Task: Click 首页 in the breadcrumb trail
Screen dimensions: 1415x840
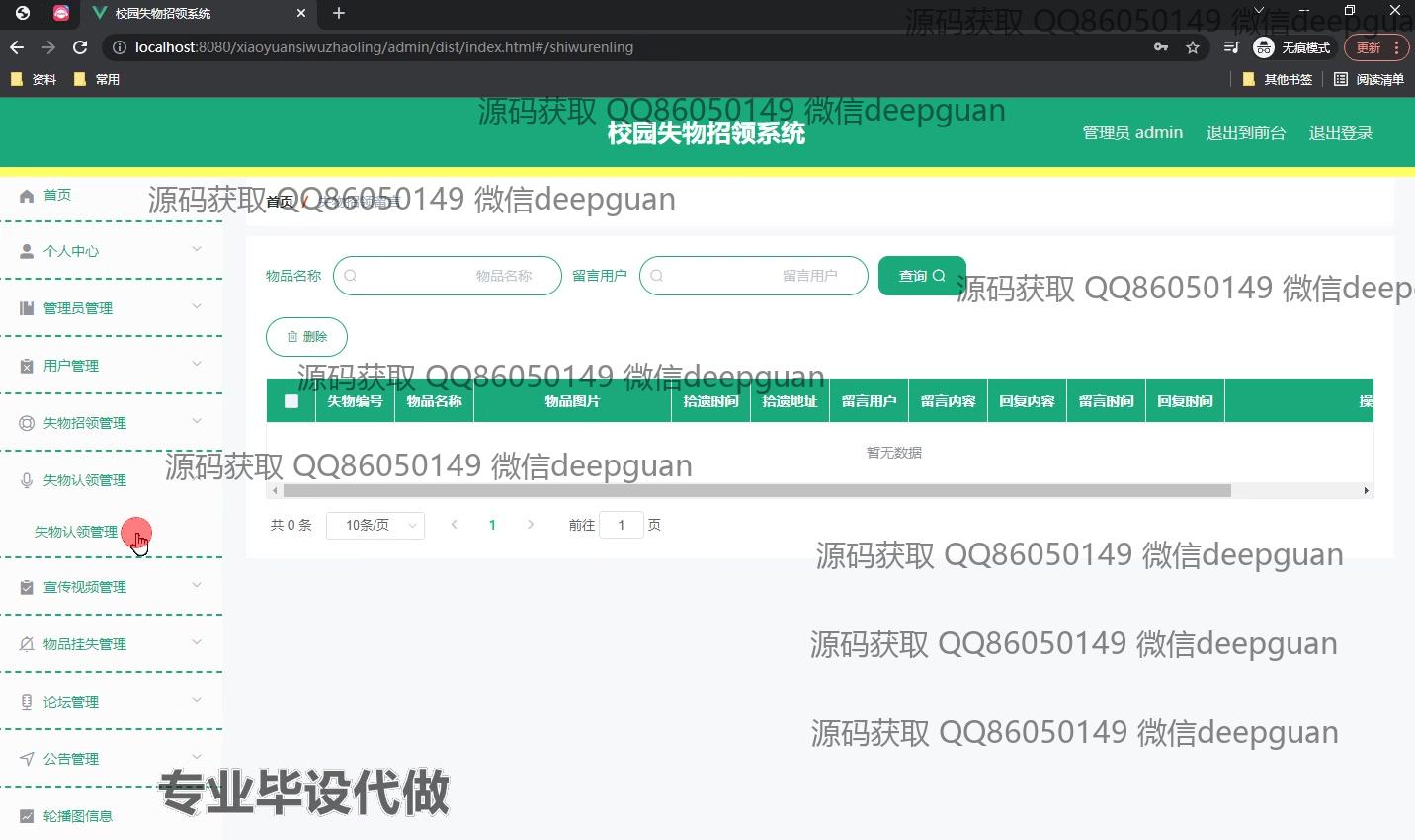Action: pyautogui.click(x=278, y=202)
